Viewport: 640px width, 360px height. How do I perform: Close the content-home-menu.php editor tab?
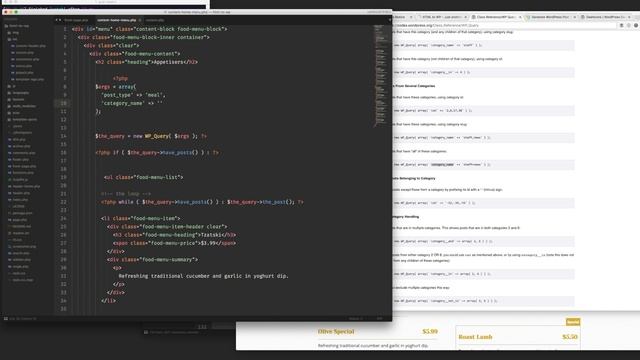point(140,20)
